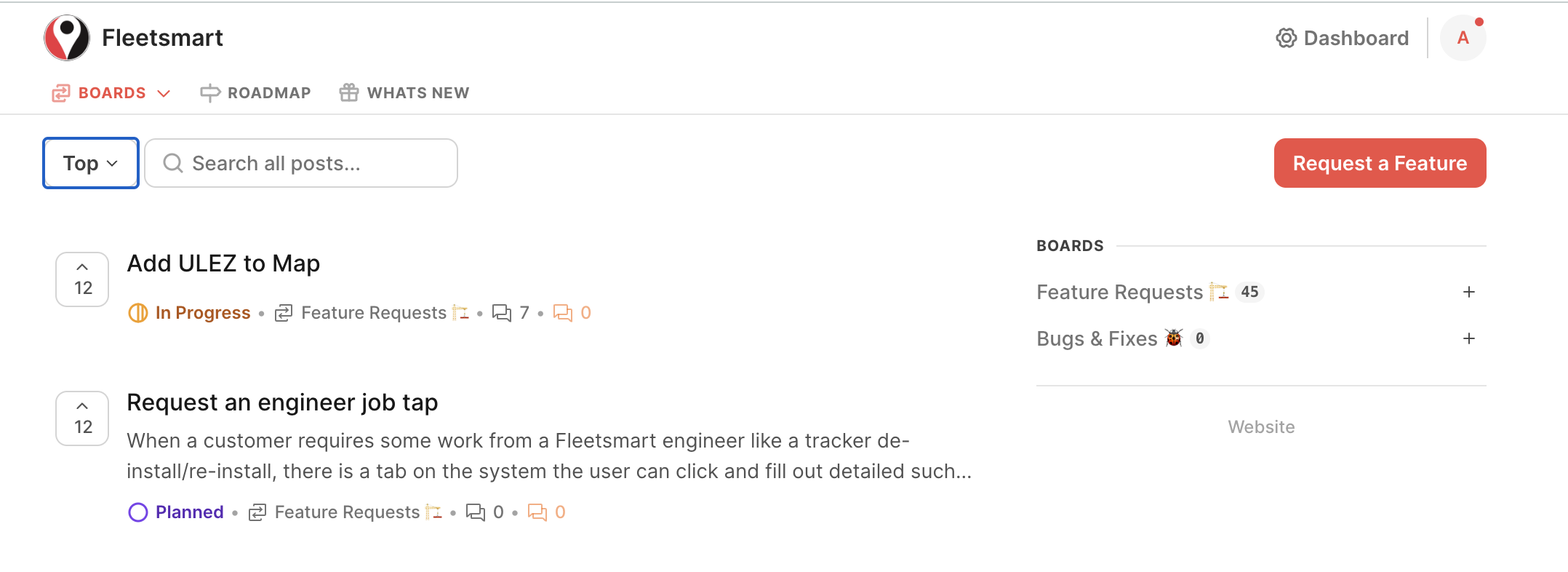Image resolution: width=1568 pixels, height=572 pixels.
Task: Click the Fleetsmart logo icon
Action: pyautogui.click(x=67, y=38)
